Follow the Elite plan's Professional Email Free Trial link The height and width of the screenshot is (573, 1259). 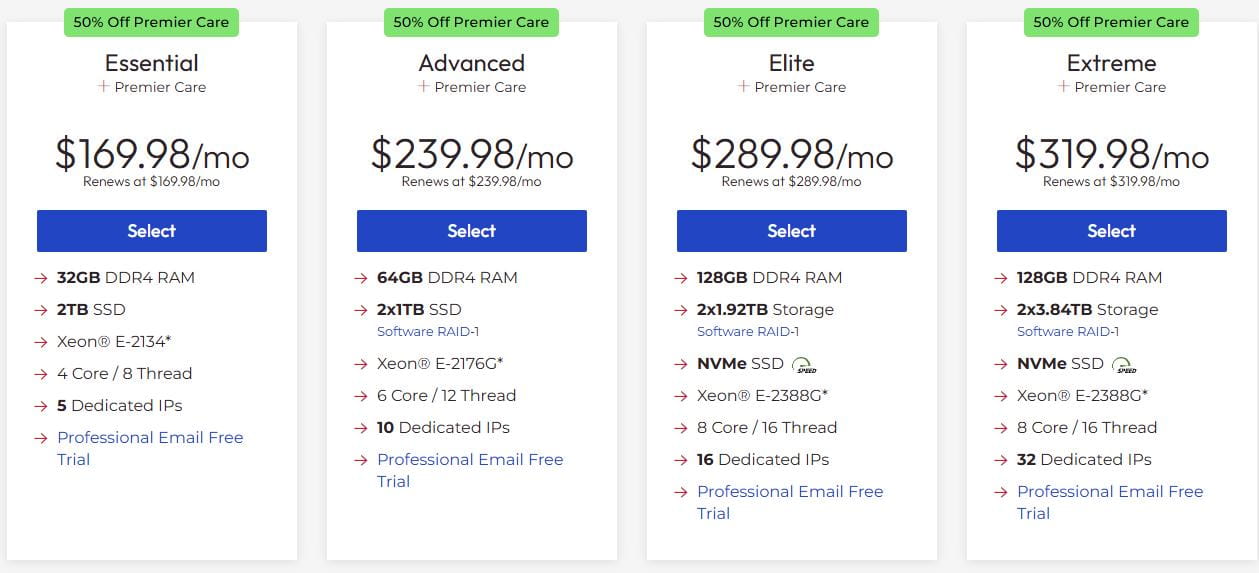tap(790, 492)
